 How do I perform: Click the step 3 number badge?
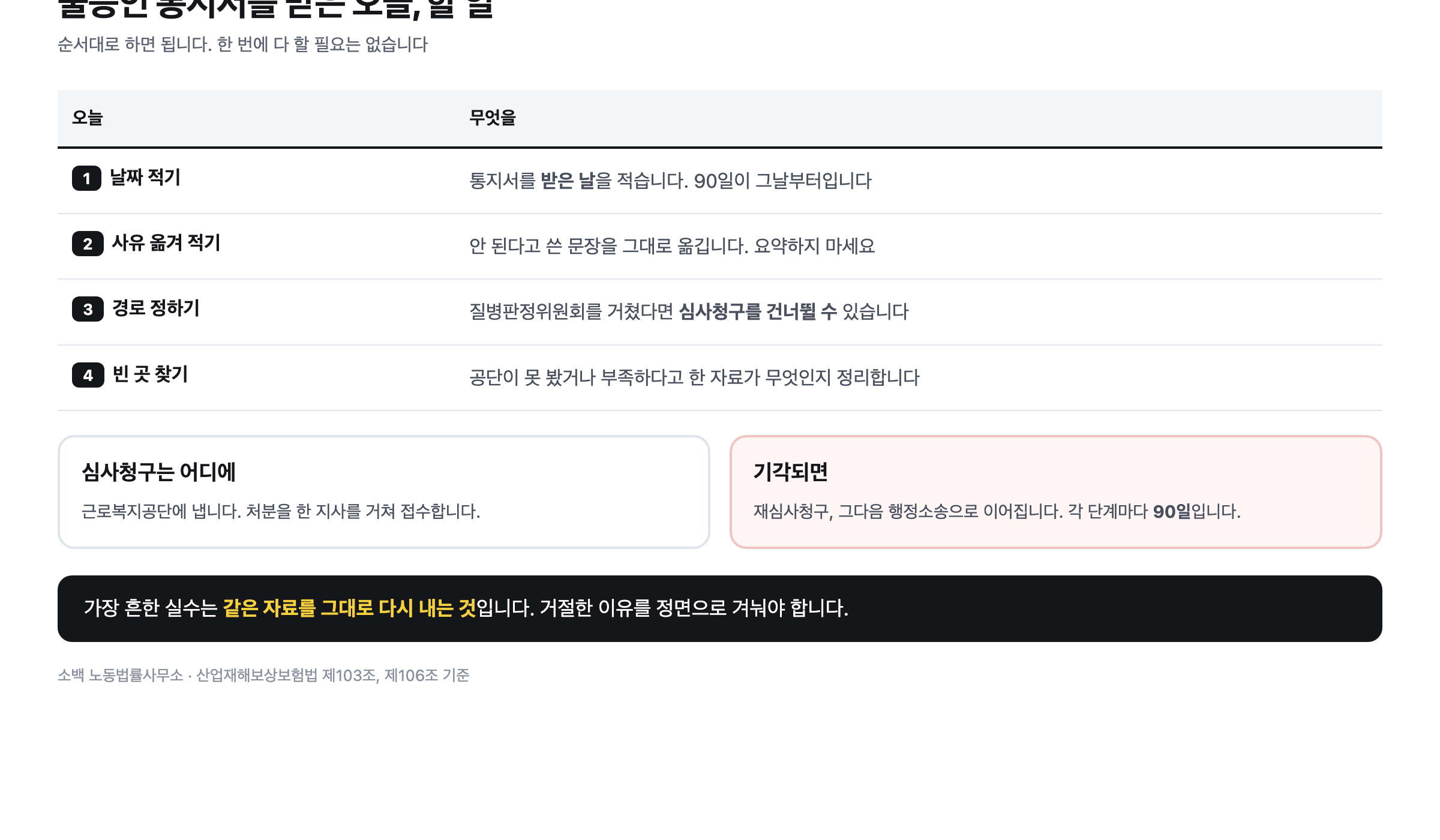(88, 310)
